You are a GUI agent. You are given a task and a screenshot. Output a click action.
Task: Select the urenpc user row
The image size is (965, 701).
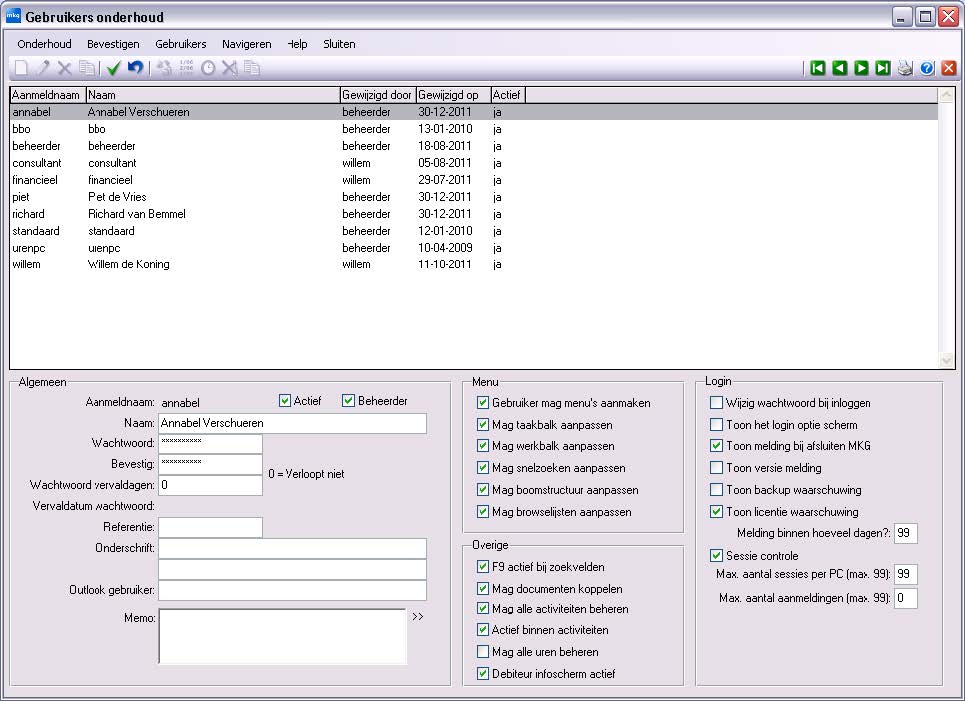(474, 247)
